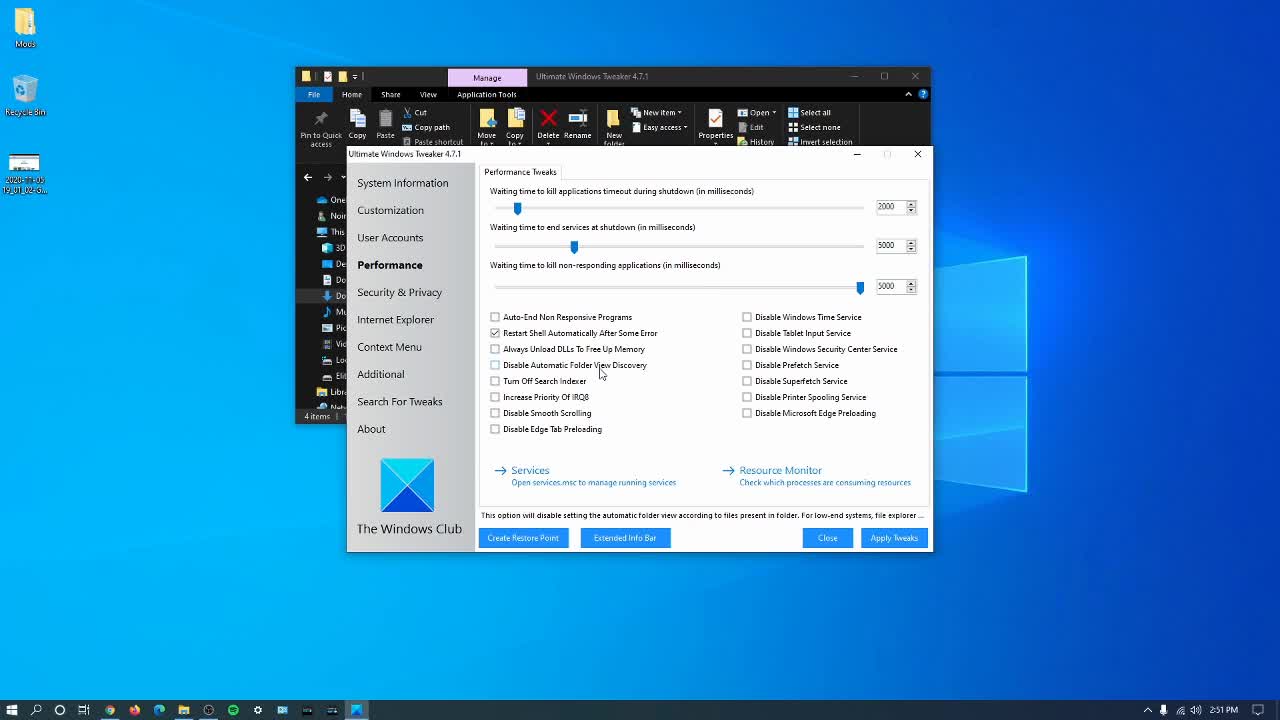This screenshot has height=720, width=1280.
Task: Click File Explorer forward navigation arrow
Action: point(327,177)
